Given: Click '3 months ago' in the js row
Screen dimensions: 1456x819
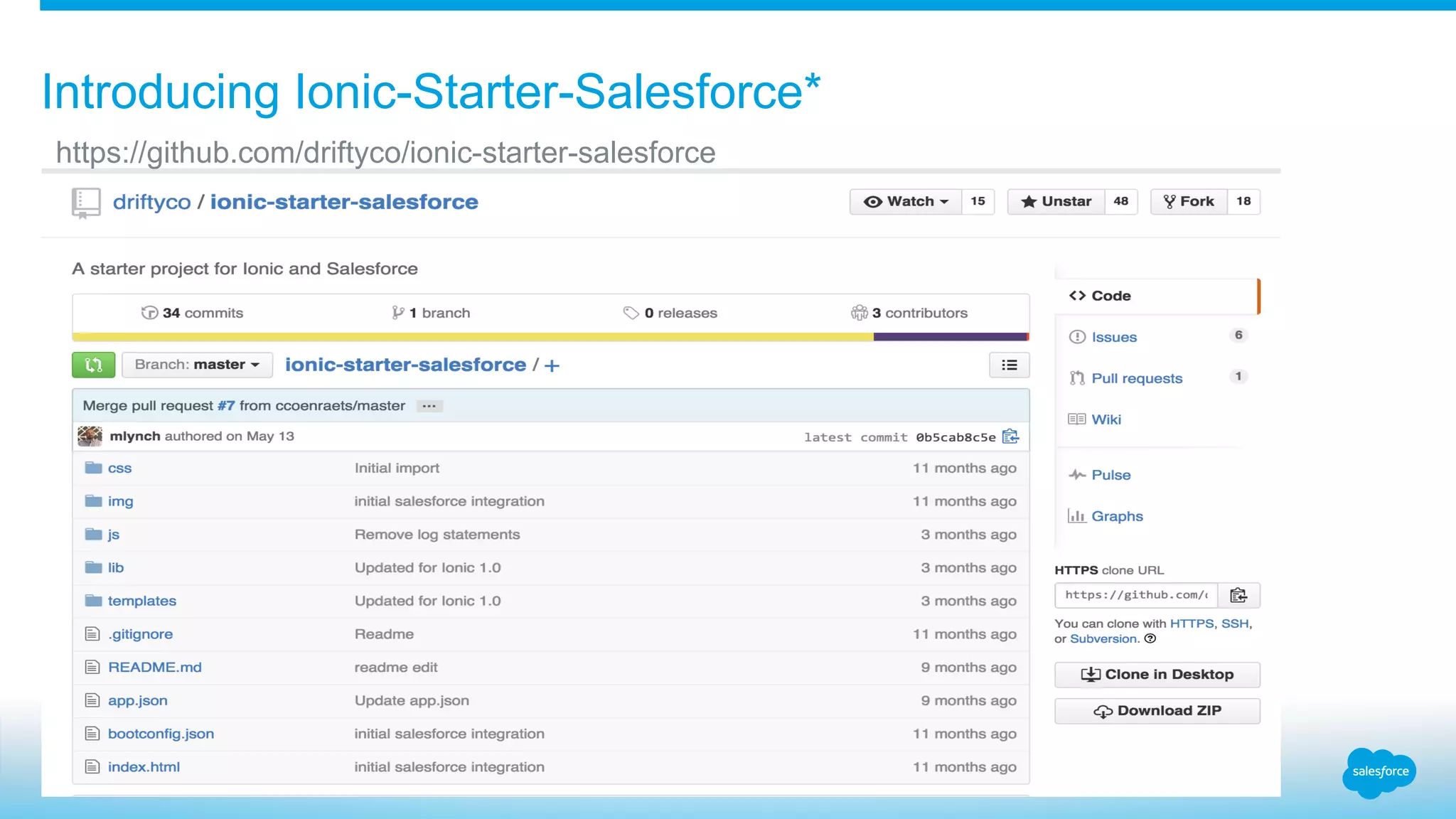Looking at the screenshot, I should point(968,535).
